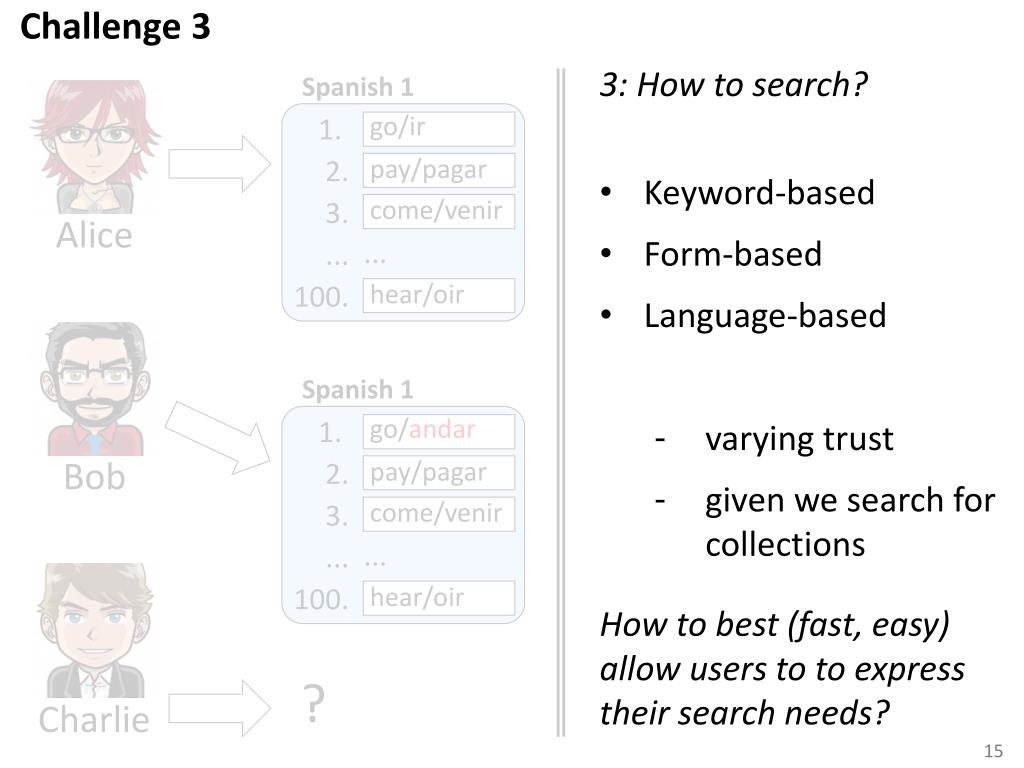Click the first Spanish 1 heading
Screen dimensions: 1024x768
tap(357, 87)
